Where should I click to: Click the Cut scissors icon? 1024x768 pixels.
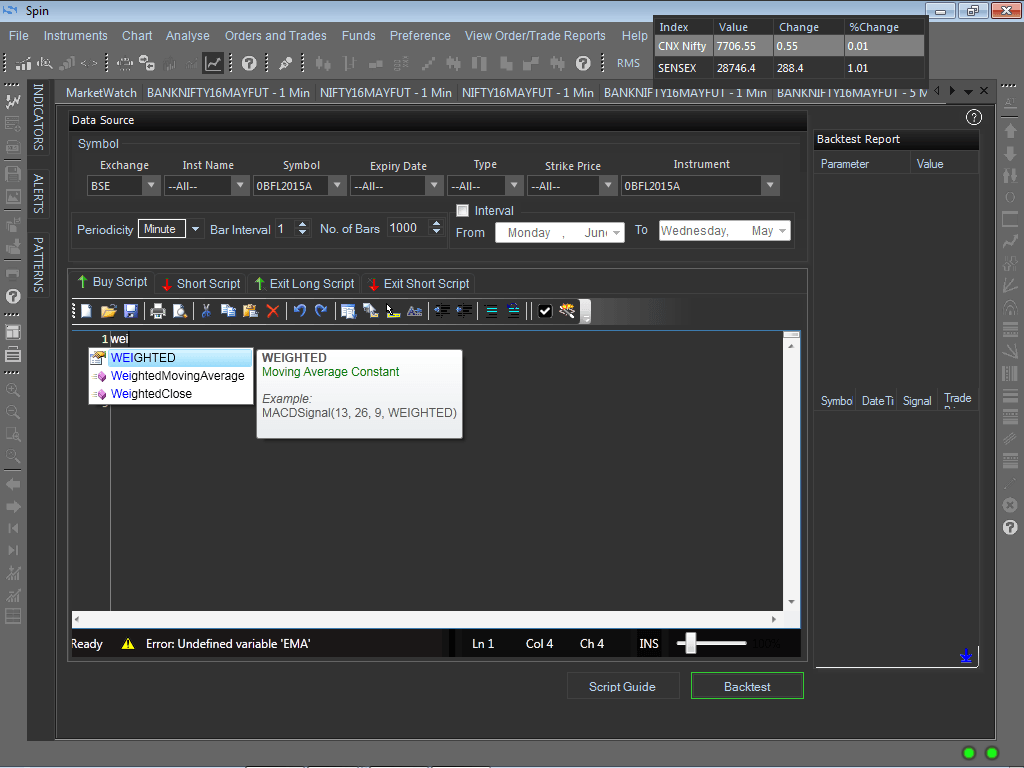pyautogui.click(x=206, y=311)
